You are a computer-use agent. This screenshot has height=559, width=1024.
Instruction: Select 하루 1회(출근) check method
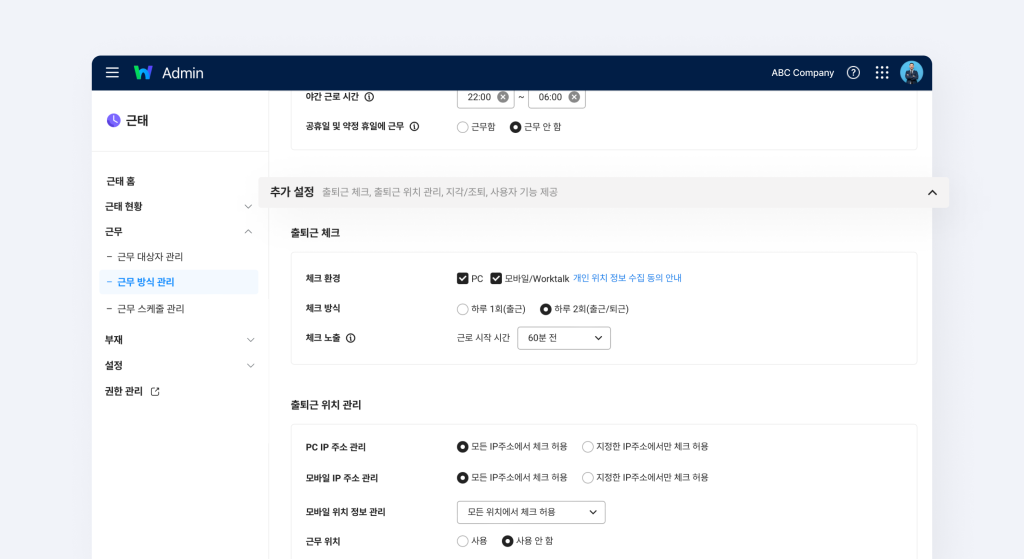462,309
